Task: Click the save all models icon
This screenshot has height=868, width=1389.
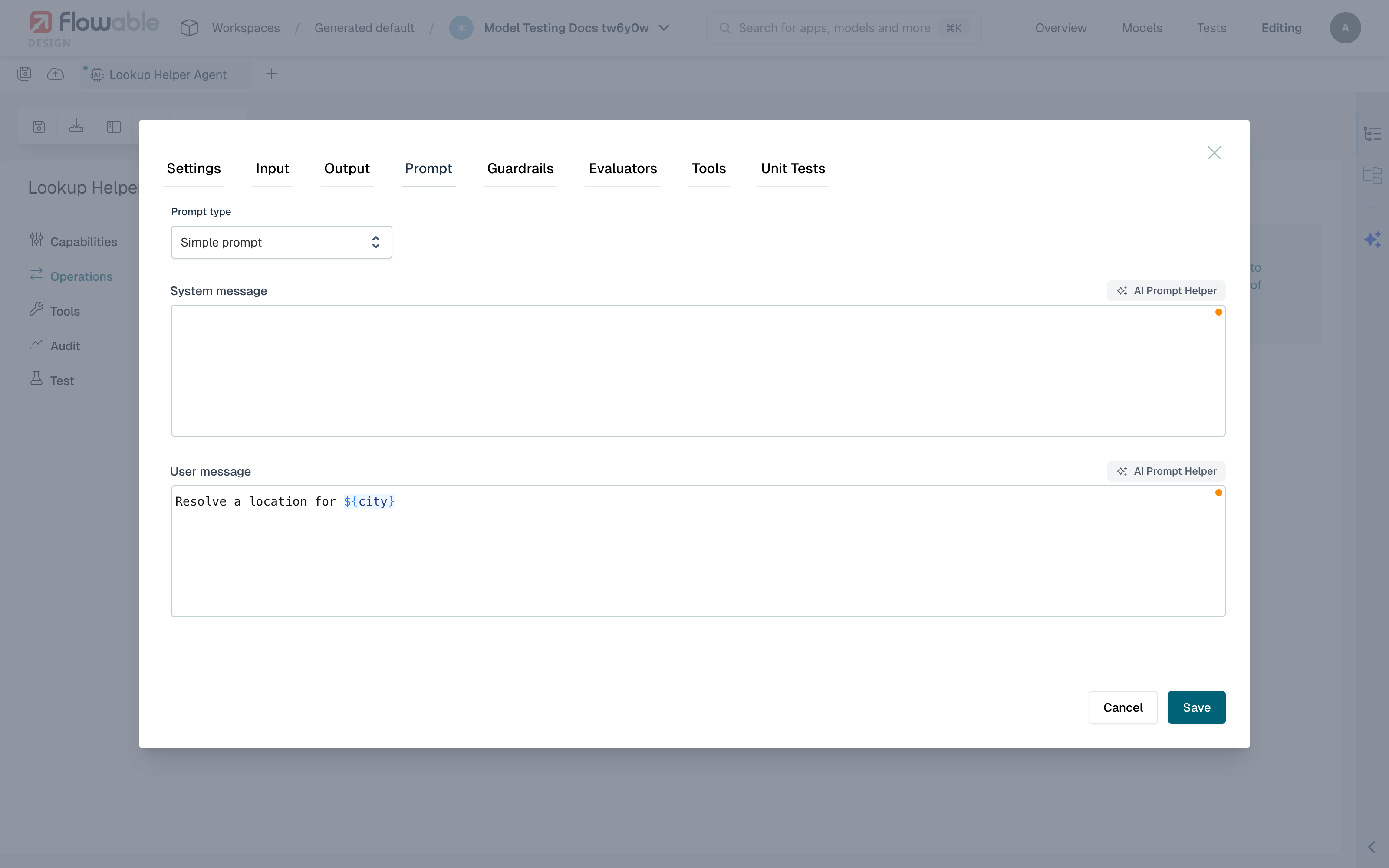Action: coord(24,74)
